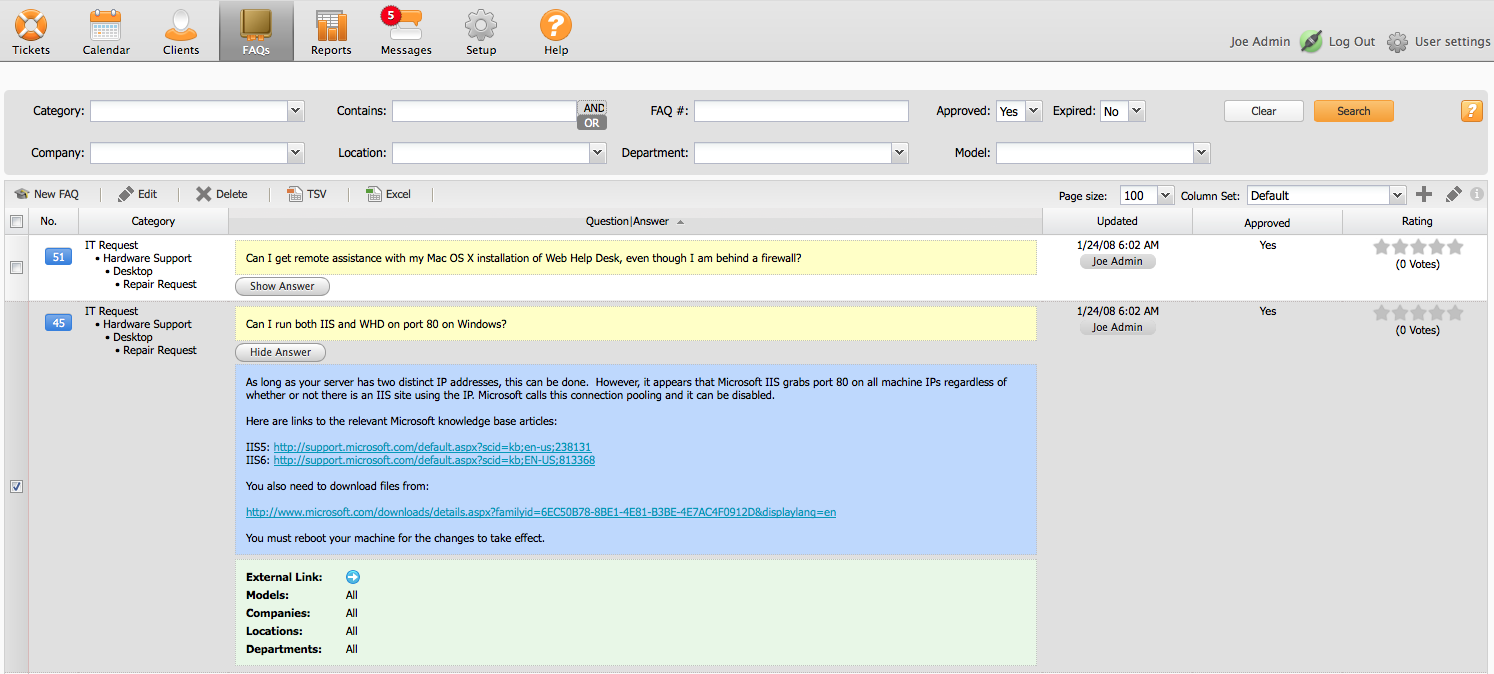Open the Calendar module
Viewport: 1494px width, 674px height.
coord(106,32)
